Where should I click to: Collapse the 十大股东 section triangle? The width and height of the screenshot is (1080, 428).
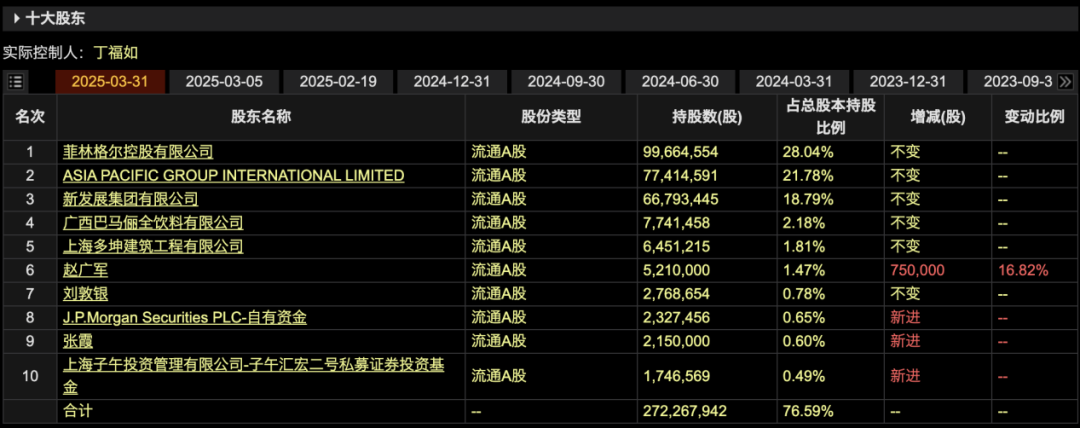tap(17, 18)
